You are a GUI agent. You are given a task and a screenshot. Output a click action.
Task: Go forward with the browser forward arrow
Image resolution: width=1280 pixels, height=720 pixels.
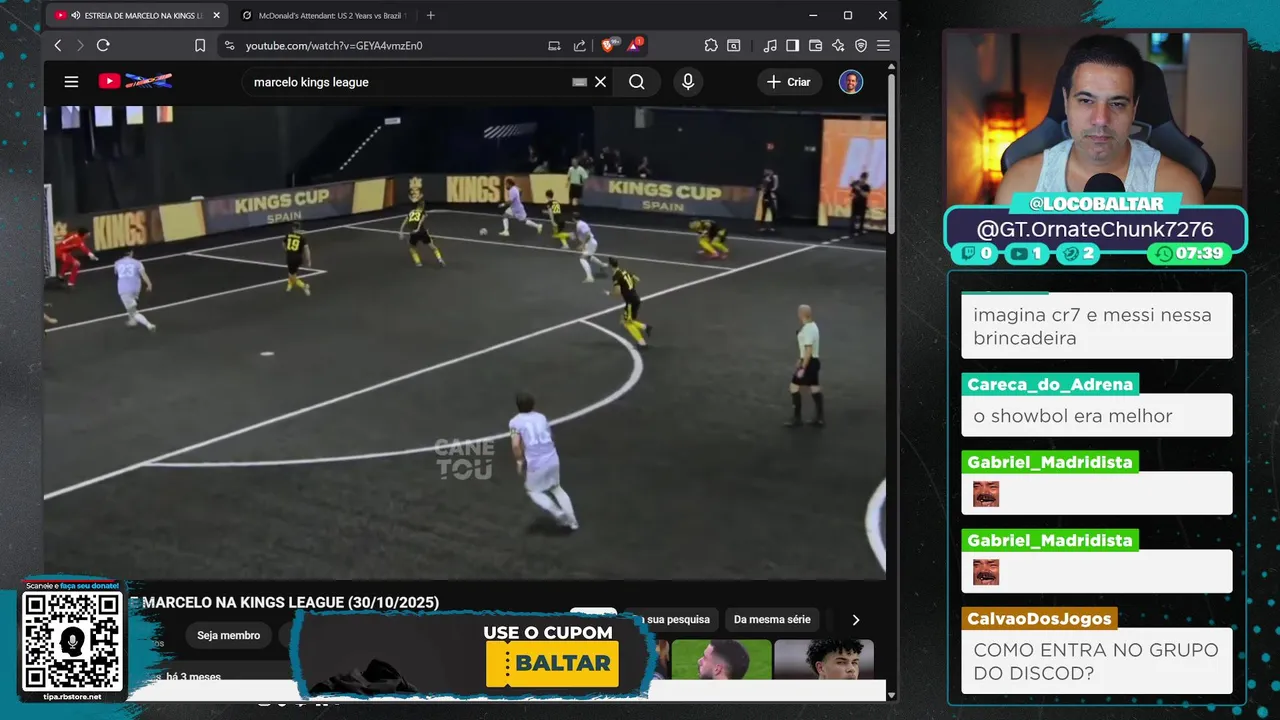80,45
